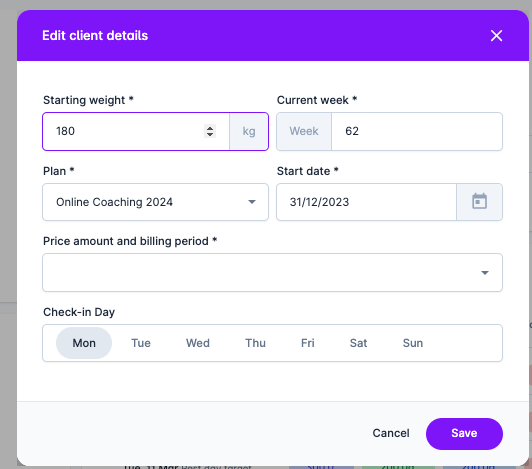
Task: Expand Price amount and billing period dropdown
Action: (272, 273)
